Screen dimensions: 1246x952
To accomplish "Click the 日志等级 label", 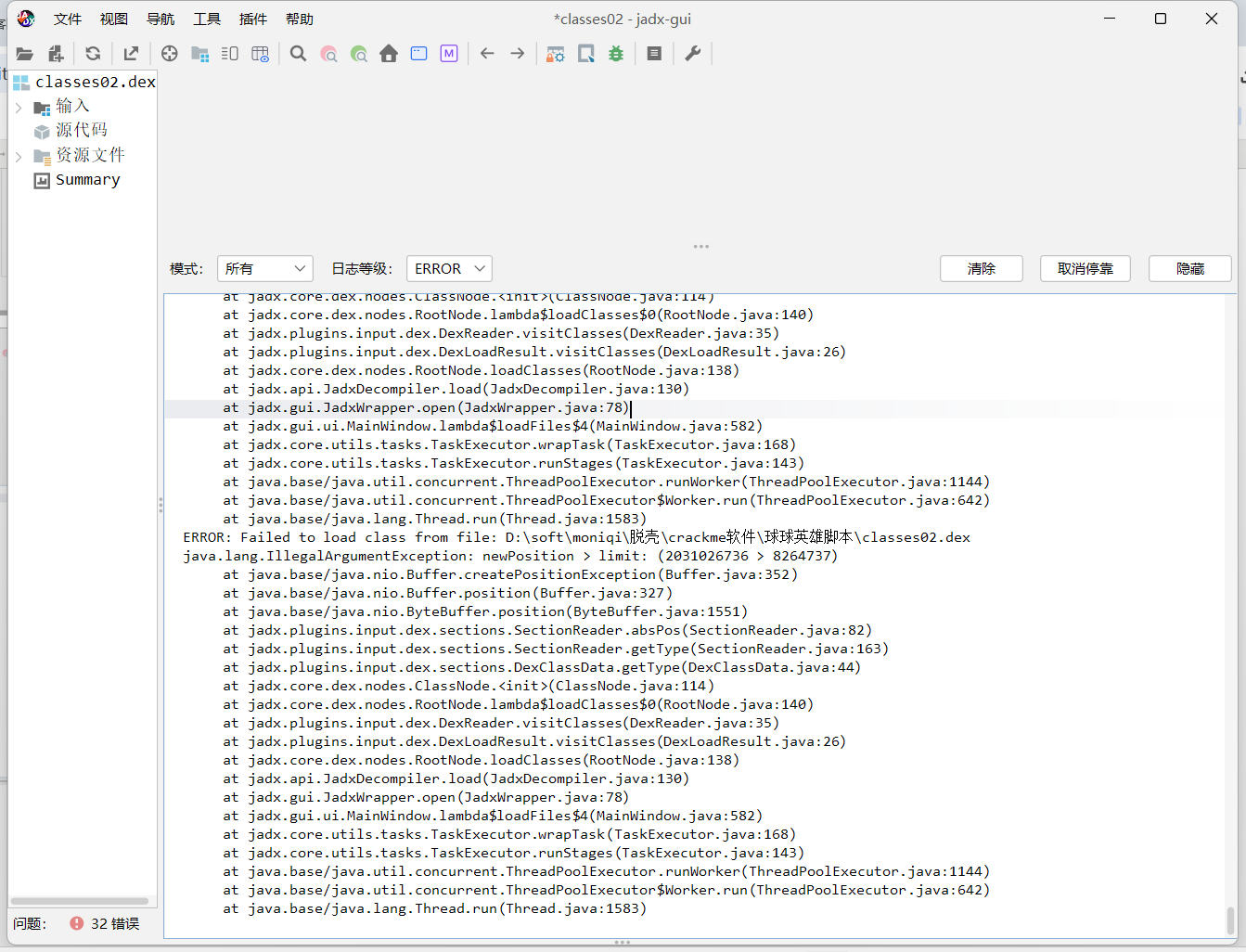I will [362, 268].
